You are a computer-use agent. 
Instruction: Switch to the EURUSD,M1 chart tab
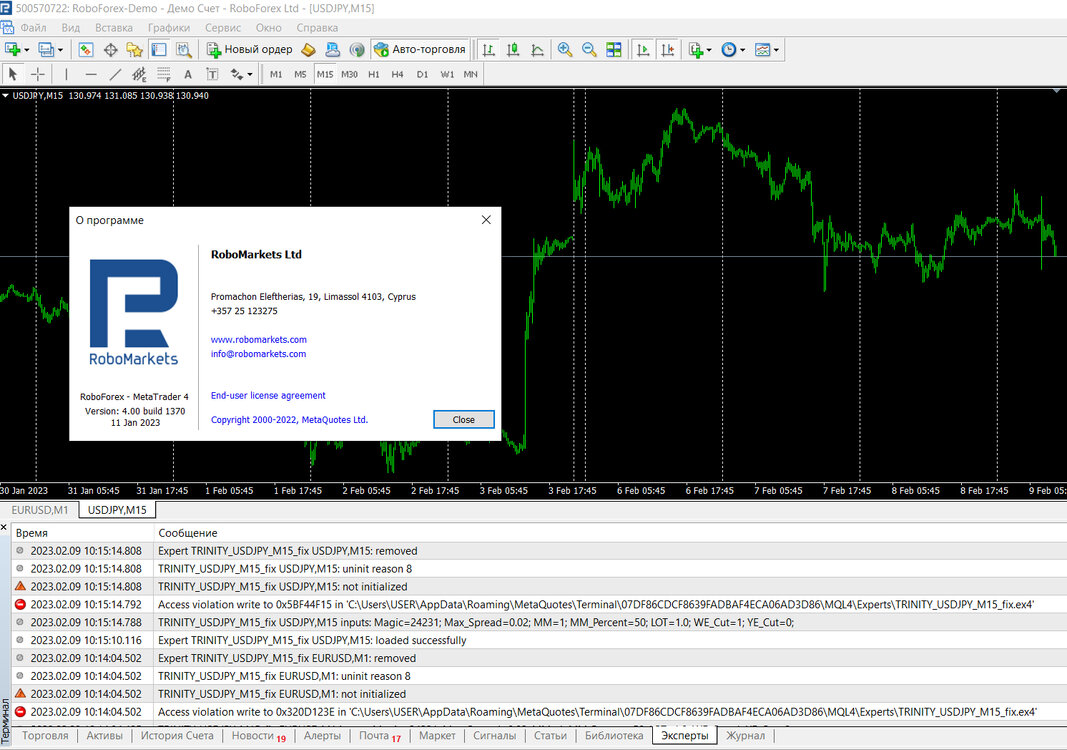(x=39, y=510)
